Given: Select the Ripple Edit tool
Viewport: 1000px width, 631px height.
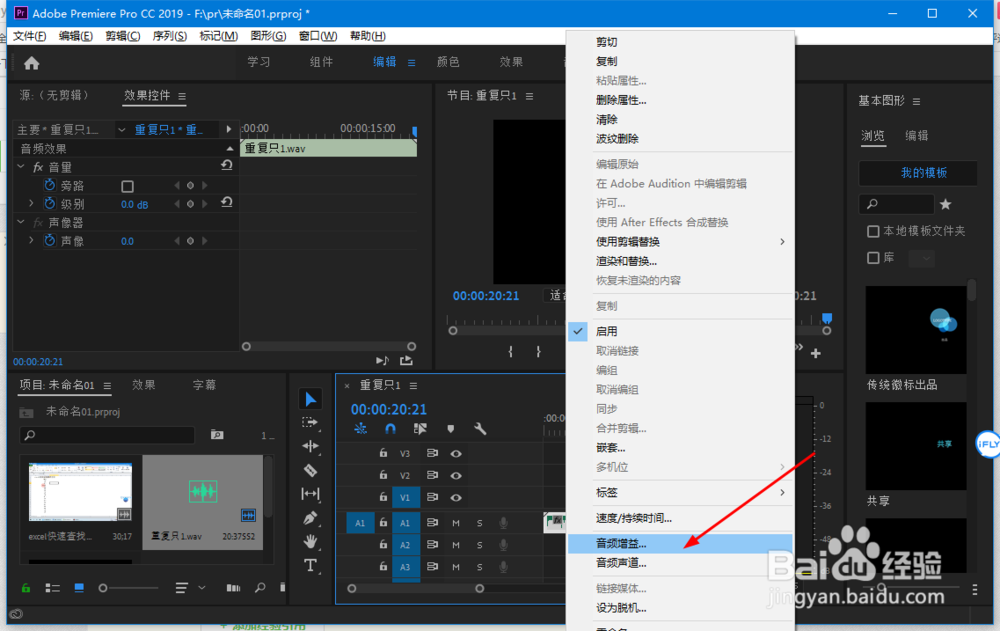Looking at the screenshot, I should tap(310, 446).
